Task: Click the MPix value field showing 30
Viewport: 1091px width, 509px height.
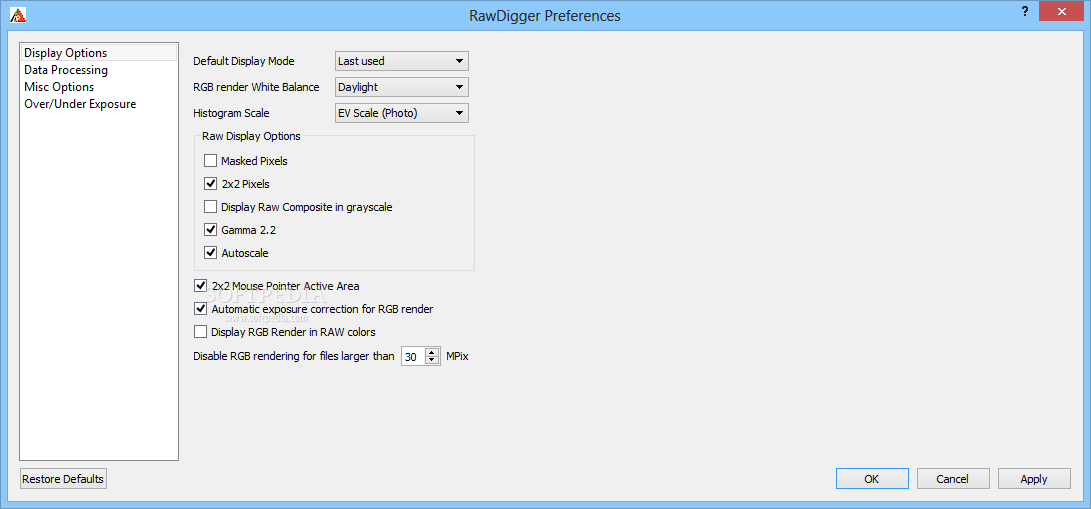Action: point(413,357)
